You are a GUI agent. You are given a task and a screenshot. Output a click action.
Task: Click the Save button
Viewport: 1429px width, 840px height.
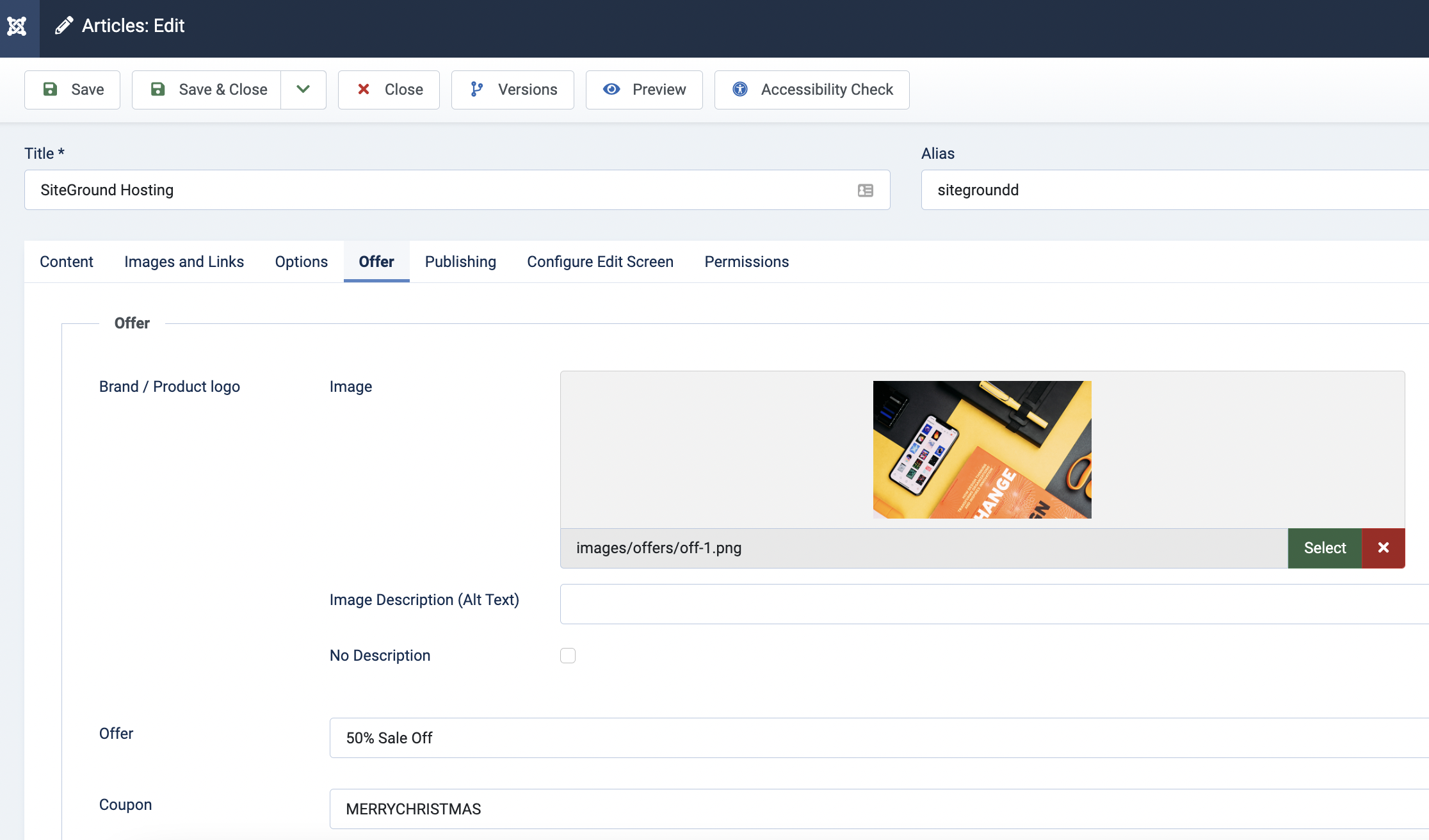[72, 90]
